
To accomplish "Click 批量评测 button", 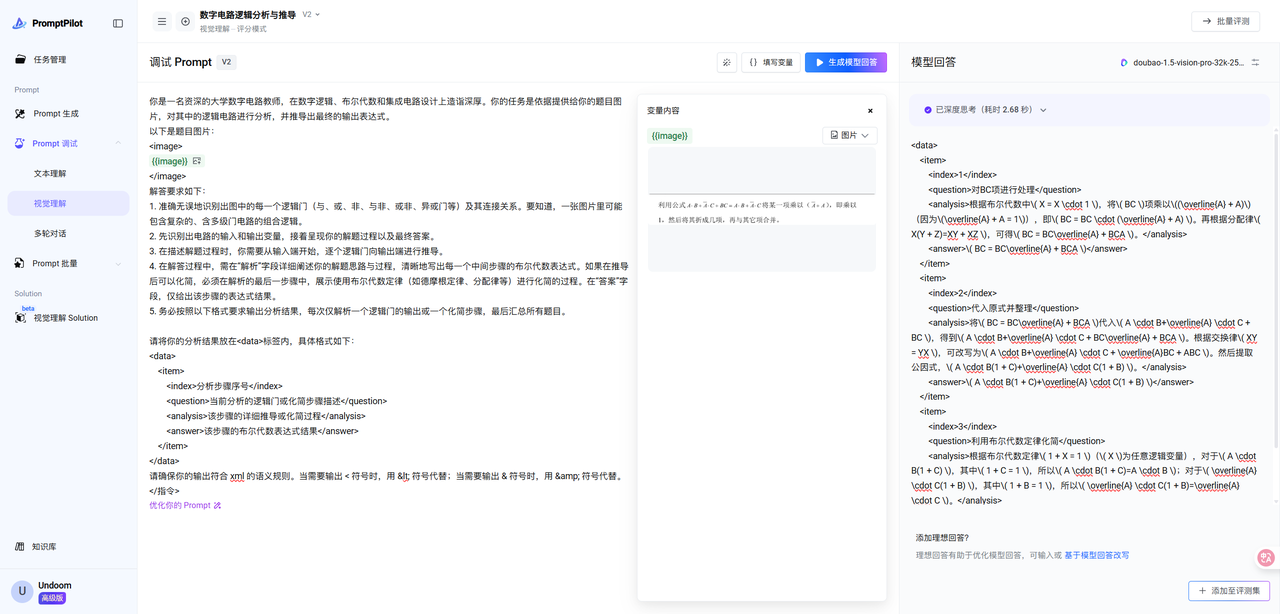I will [1225, 21].
